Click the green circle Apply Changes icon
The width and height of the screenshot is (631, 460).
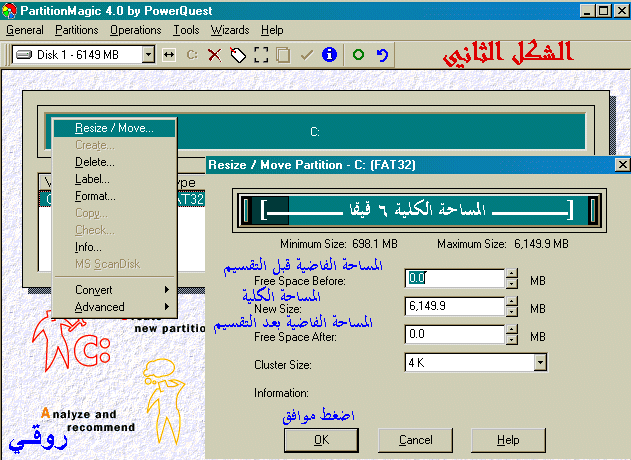click(x=358, y=54)
